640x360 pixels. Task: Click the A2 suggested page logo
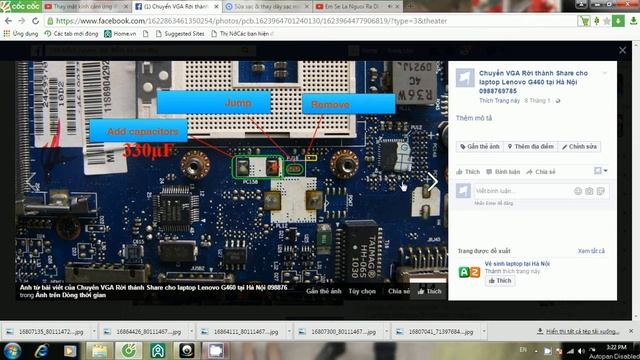tap(469, 272)
